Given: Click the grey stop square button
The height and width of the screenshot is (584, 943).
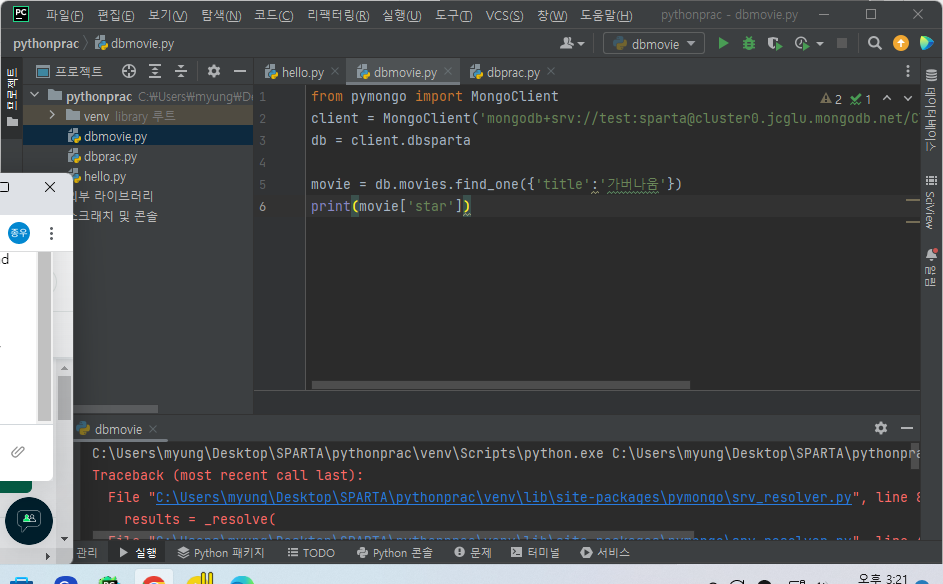Looking at the screenshot, I should click(842, 43).
